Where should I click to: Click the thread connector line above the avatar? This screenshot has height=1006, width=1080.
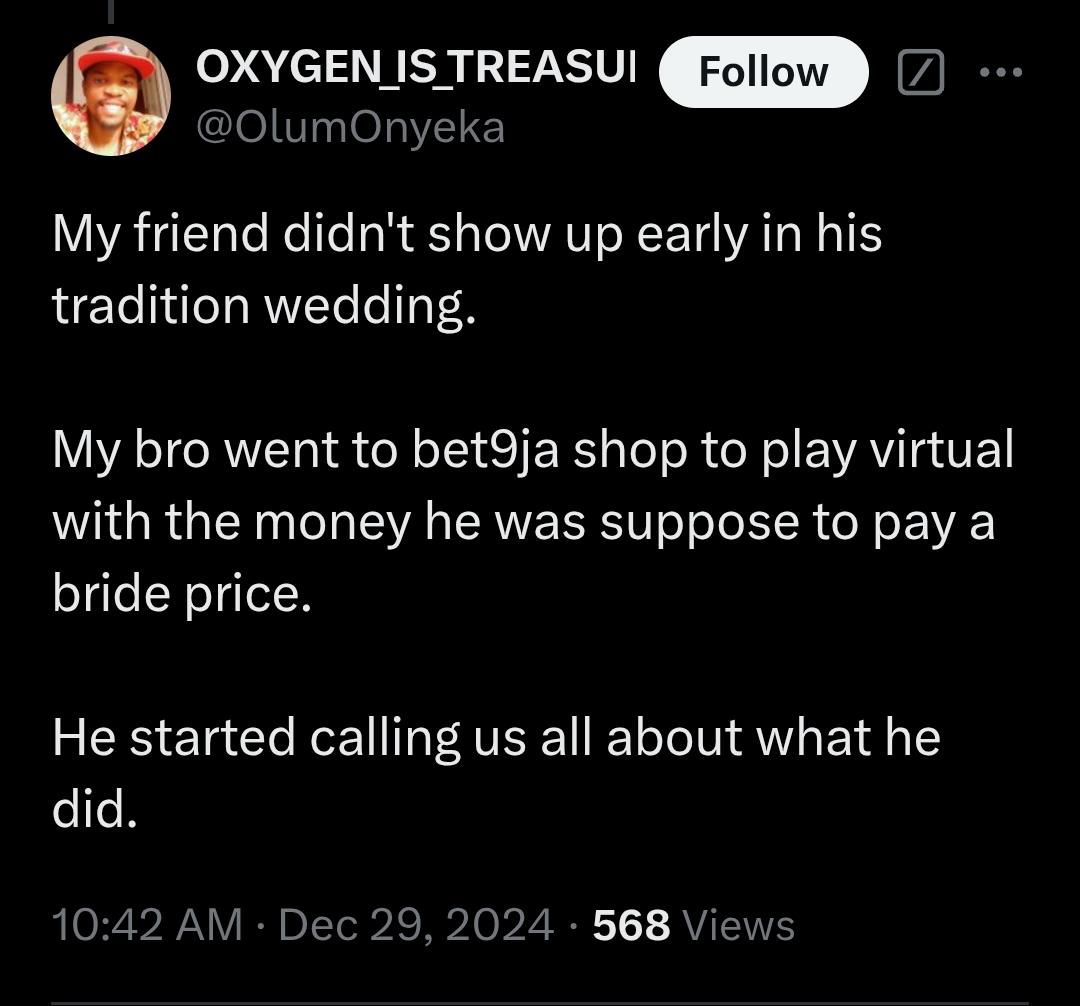111,10
